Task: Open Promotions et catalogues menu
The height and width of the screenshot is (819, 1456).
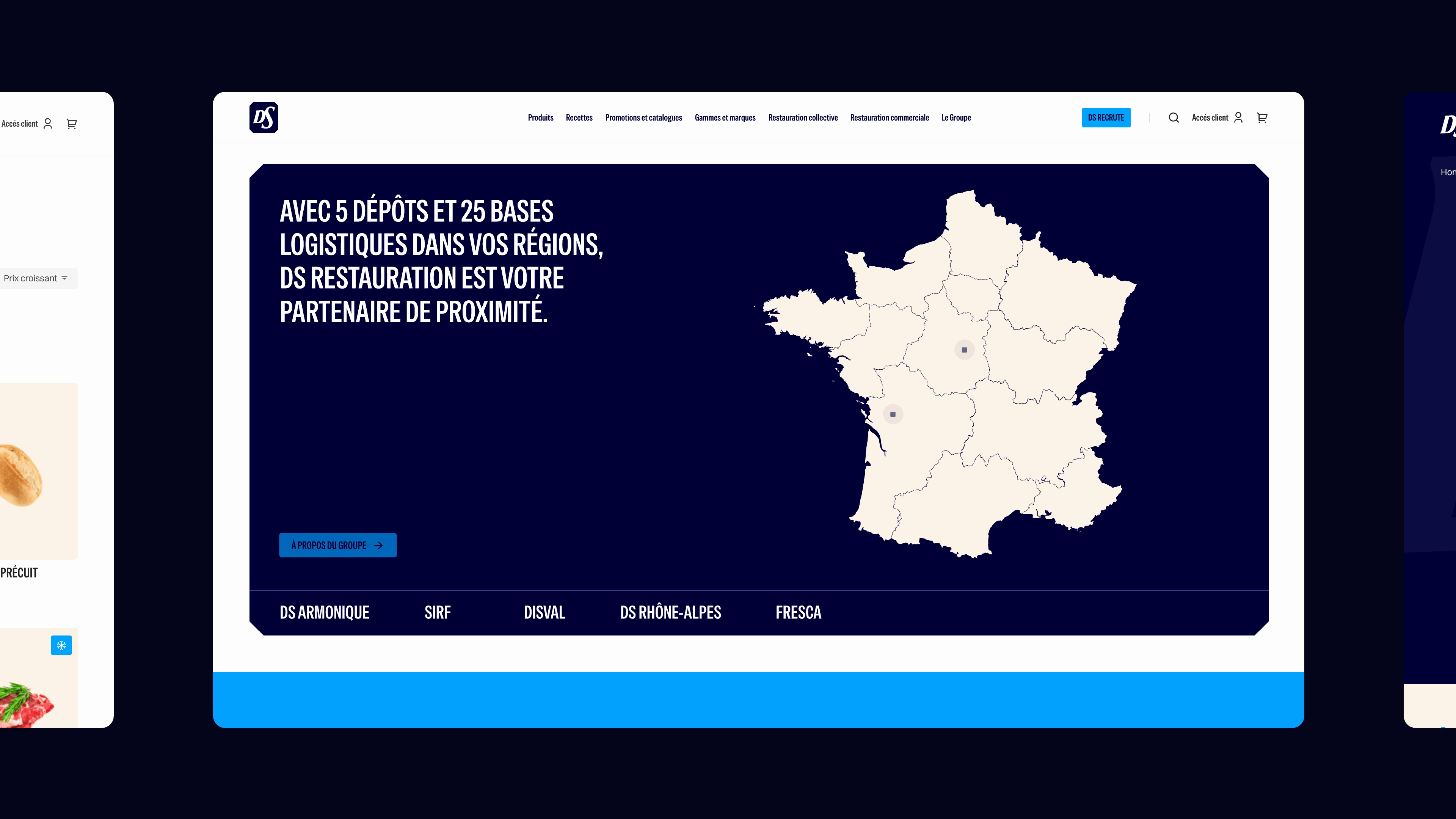Action: (644, 118)
